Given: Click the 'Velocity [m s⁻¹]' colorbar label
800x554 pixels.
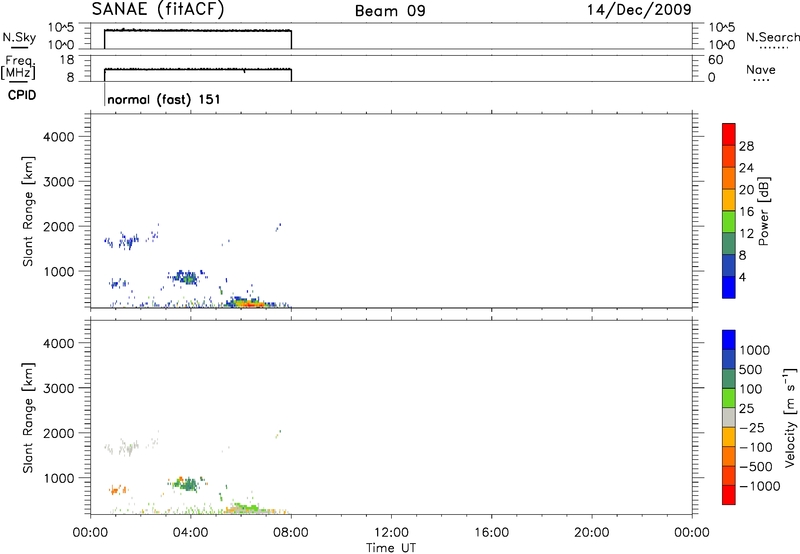Looking at the screenshot, I should pos(790,417).
